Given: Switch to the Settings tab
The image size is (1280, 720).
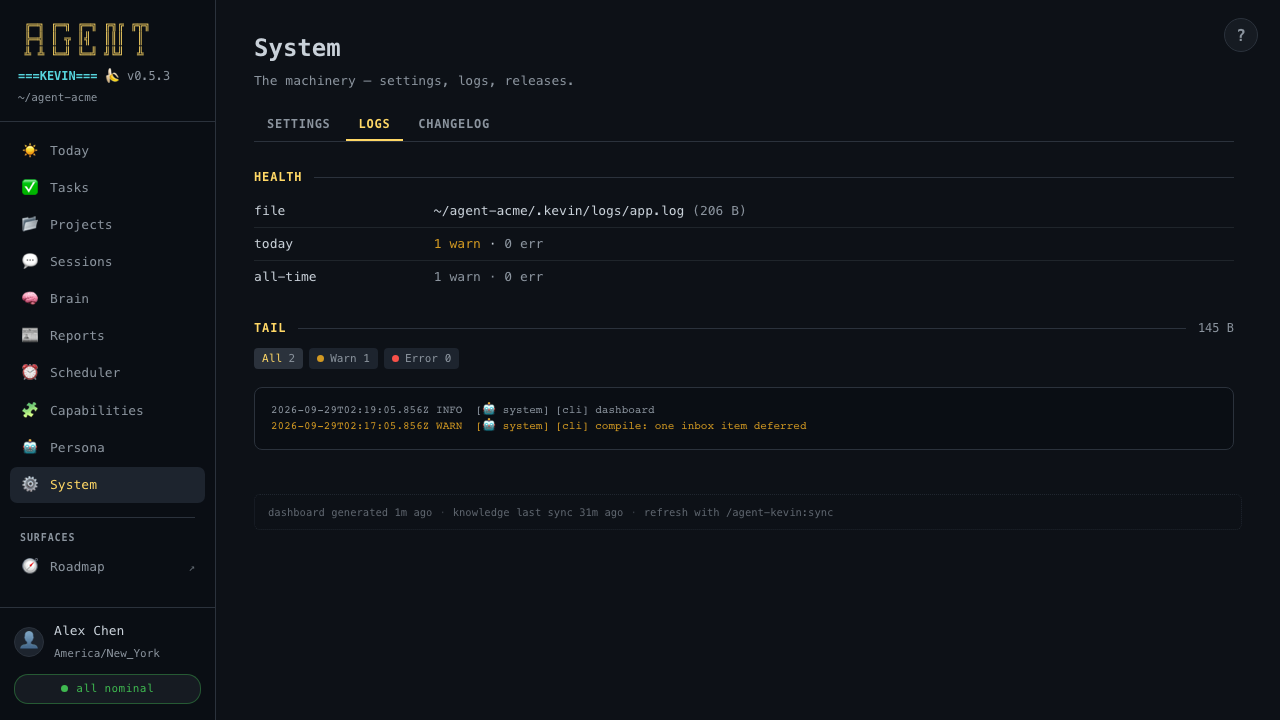Looking at the screenshot, I should click(x=298, y=124).
